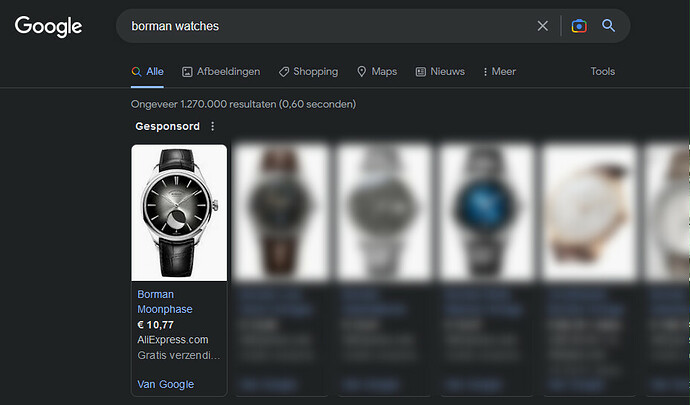
Task: Click the AliExpress.com seller name
Action: click(x=172, y=340)
